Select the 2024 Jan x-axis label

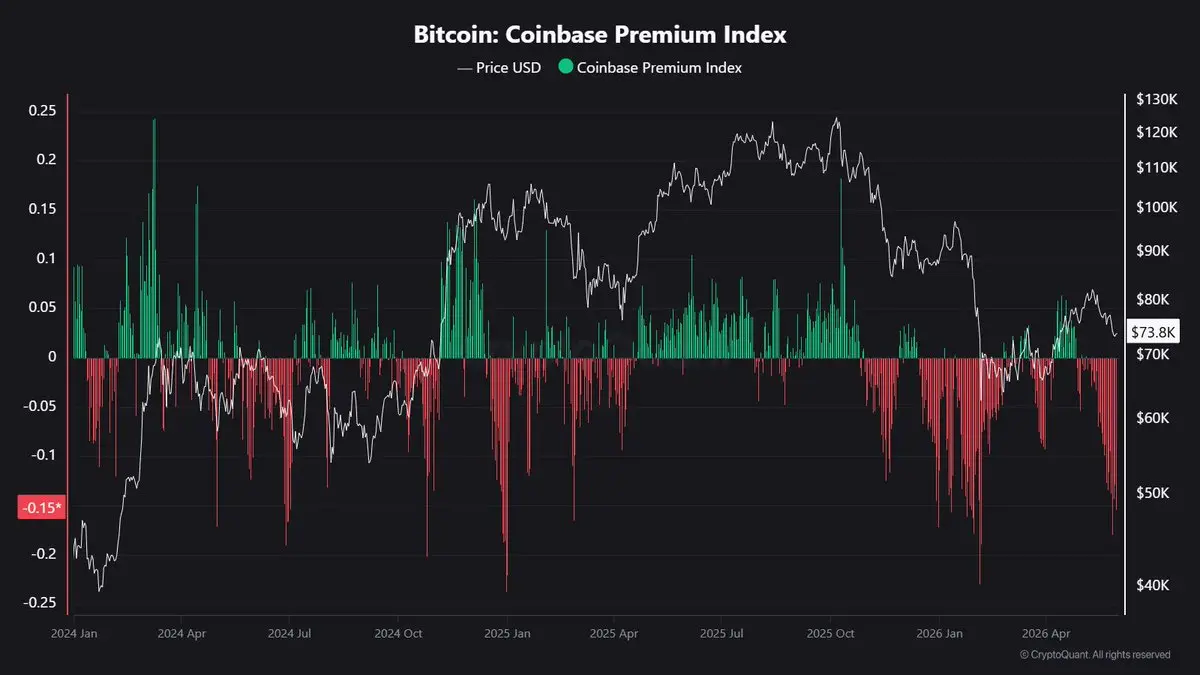74,633
